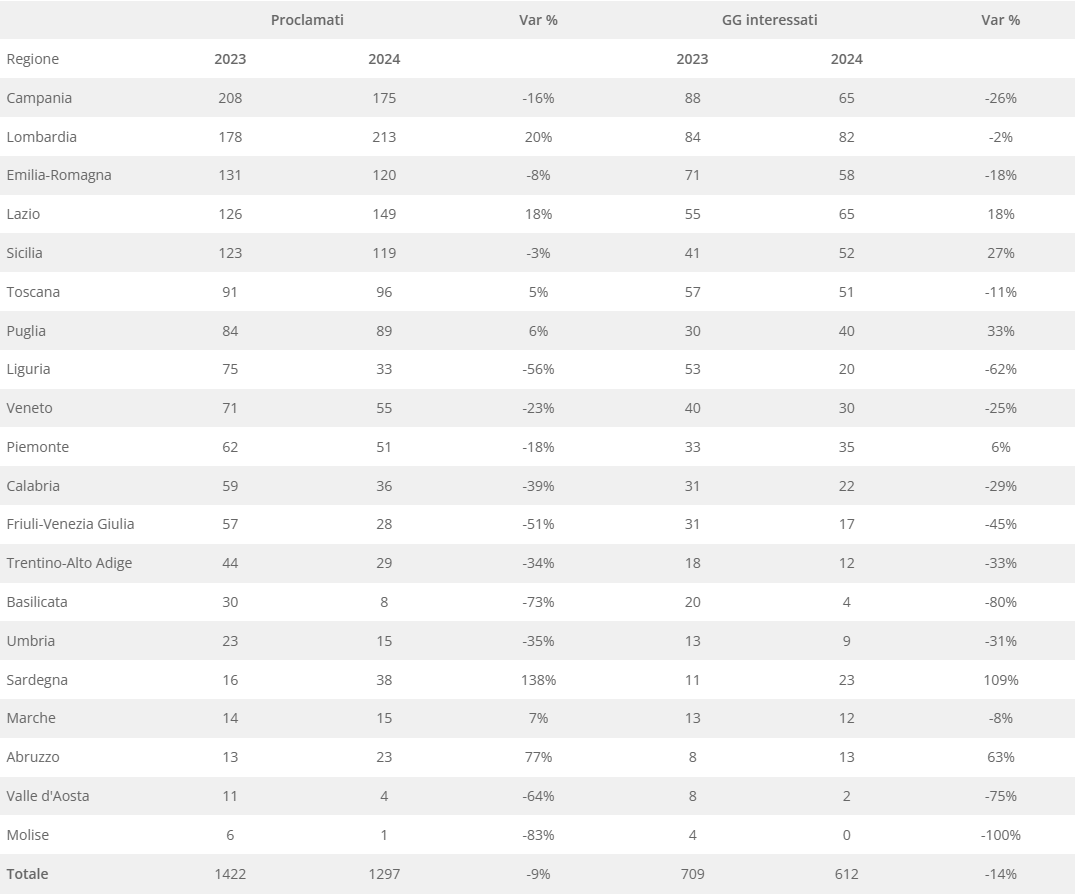Select the Valle d'Aosta row label
Screen dimensions: 1075x895
pos(48,796)
